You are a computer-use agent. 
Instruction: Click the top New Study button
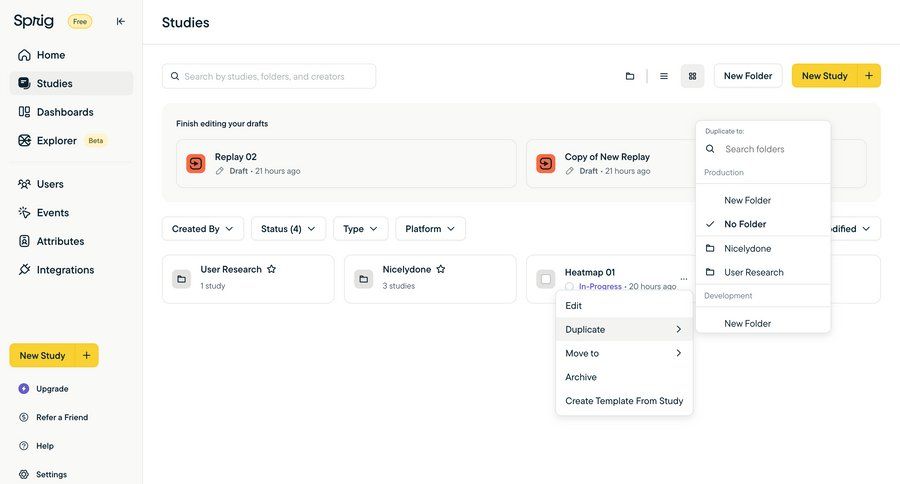[824, 76]
